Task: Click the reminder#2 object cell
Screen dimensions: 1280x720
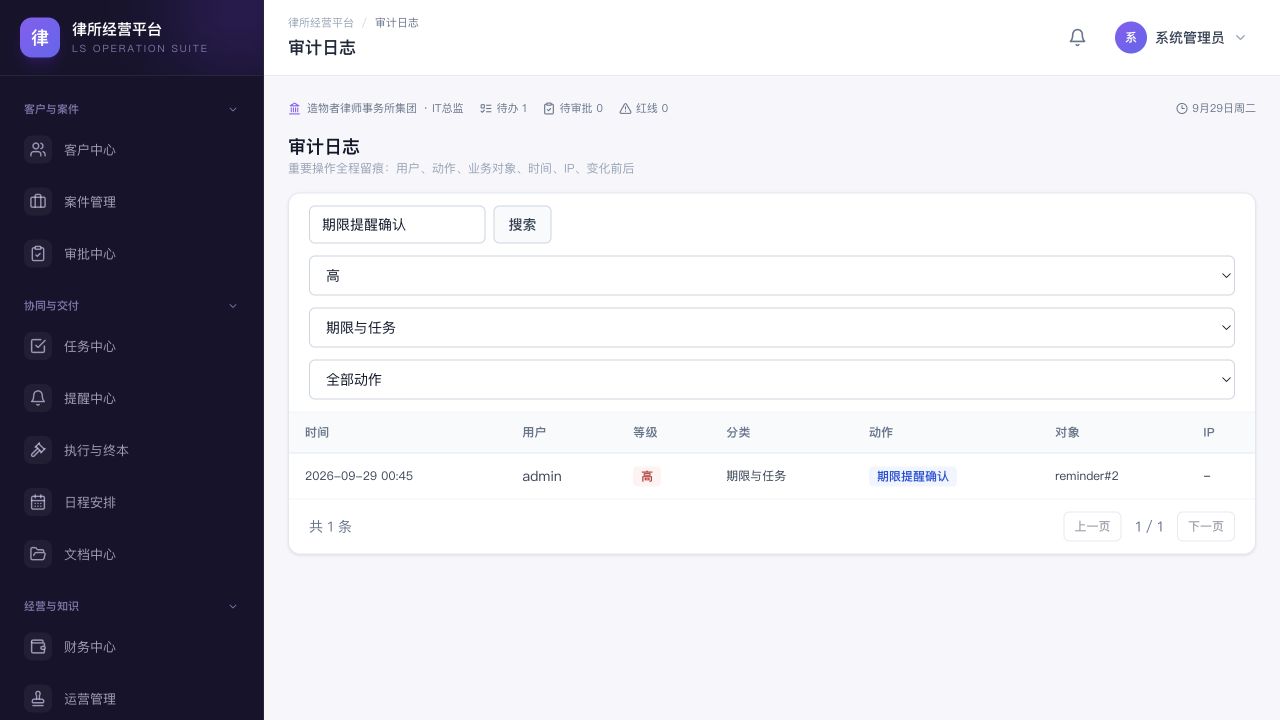Action: [1087, 476]
